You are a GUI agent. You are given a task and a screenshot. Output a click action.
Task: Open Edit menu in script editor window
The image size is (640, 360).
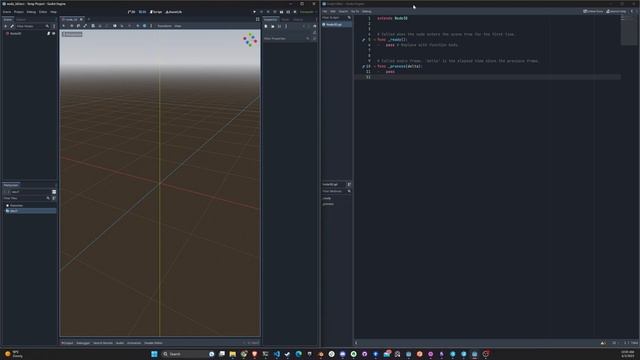[x=333, y=11]
